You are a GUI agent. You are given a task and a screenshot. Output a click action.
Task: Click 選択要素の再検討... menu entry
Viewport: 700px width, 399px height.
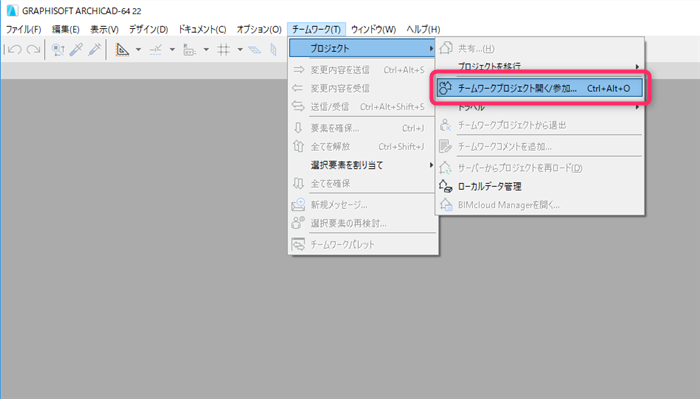pos(362,223)
